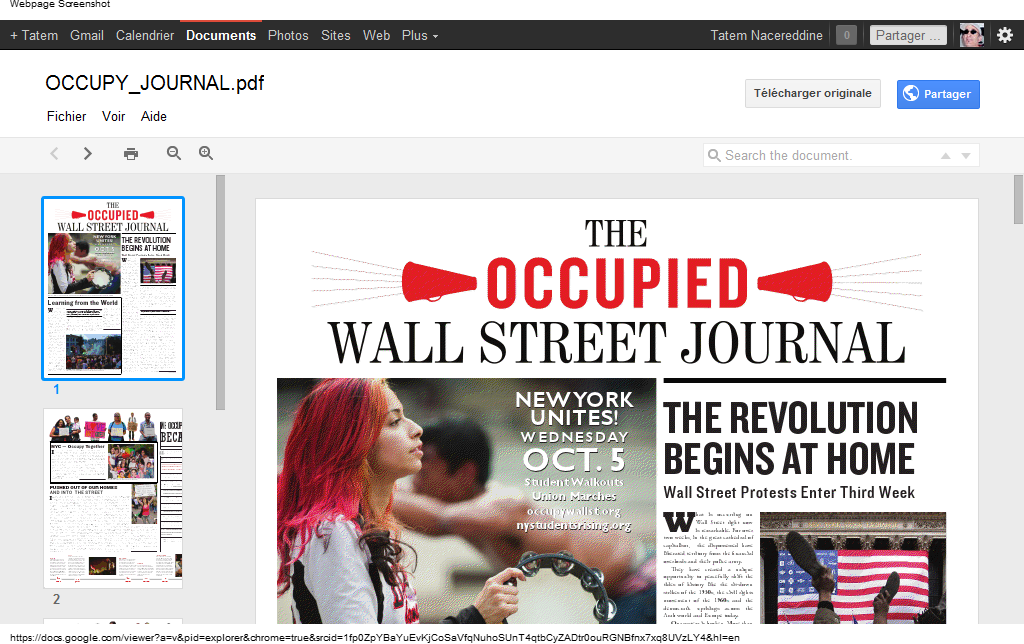Image resolution: width=1024 pixels, height=644 pixels.
Task: Click the OCCUPY_JOURNAL.pdf title
Action: point(155,83)
